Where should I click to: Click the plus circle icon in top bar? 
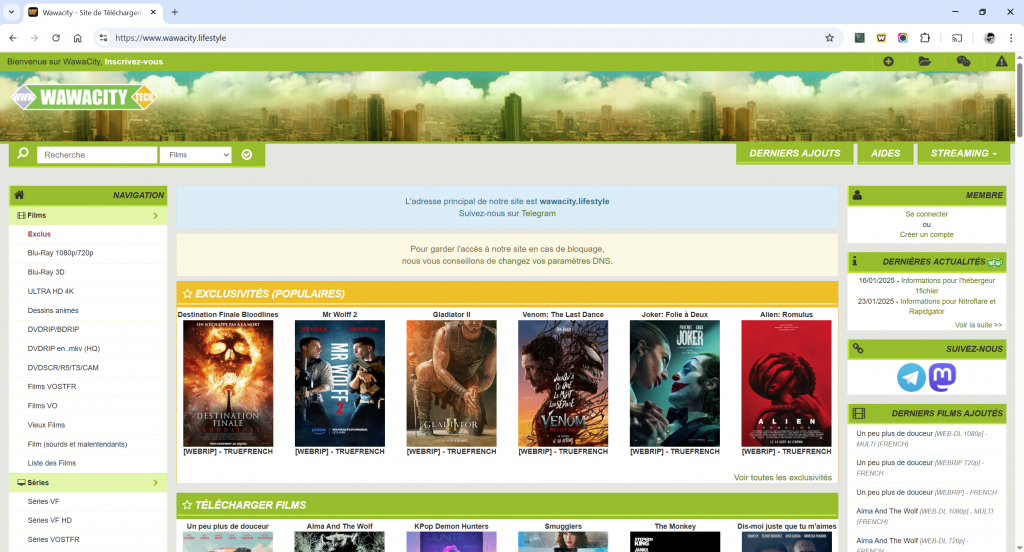pyautogui.click(x=888, y=61)
